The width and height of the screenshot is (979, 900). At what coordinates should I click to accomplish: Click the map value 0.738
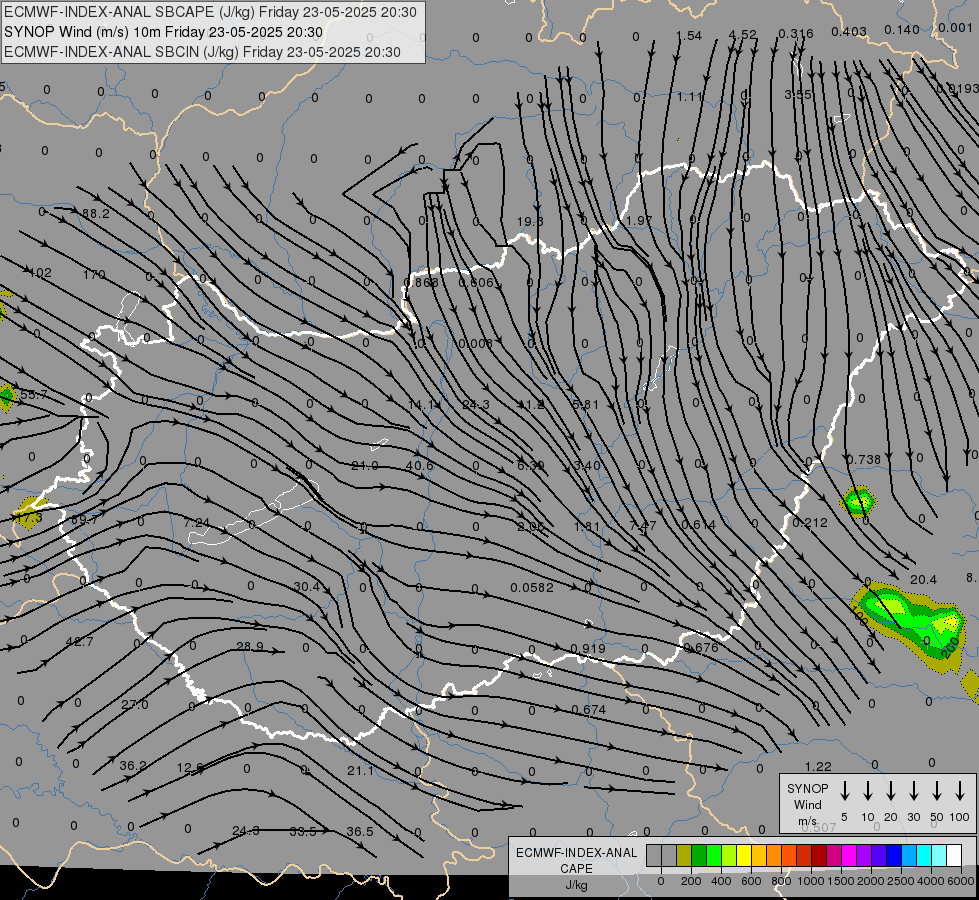863,459
